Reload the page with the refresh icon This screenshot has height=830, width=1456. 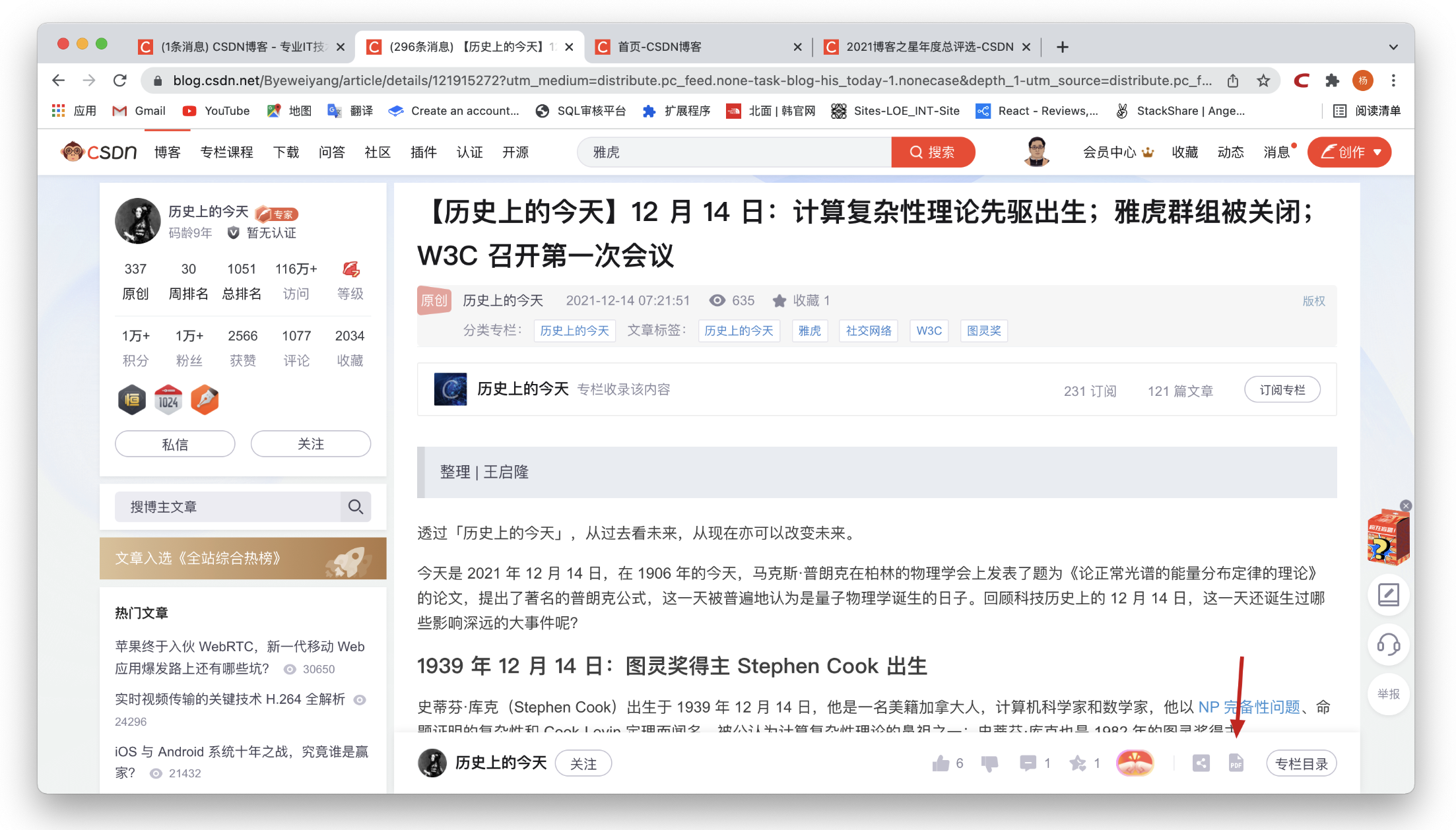(119, 80)
